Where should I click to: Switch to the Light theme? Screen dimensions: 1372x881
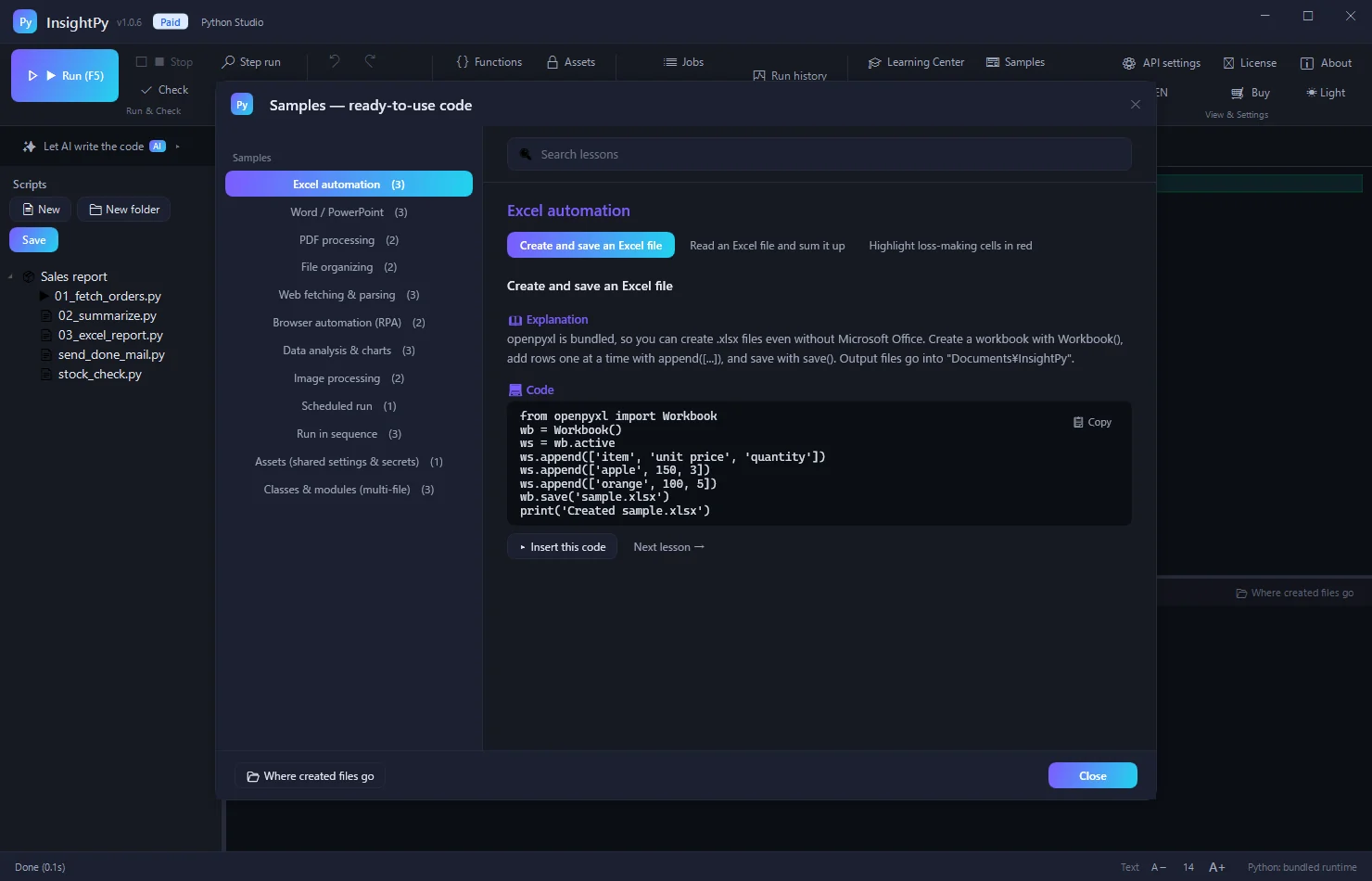pyautogui.click(x=1326, y=93)
